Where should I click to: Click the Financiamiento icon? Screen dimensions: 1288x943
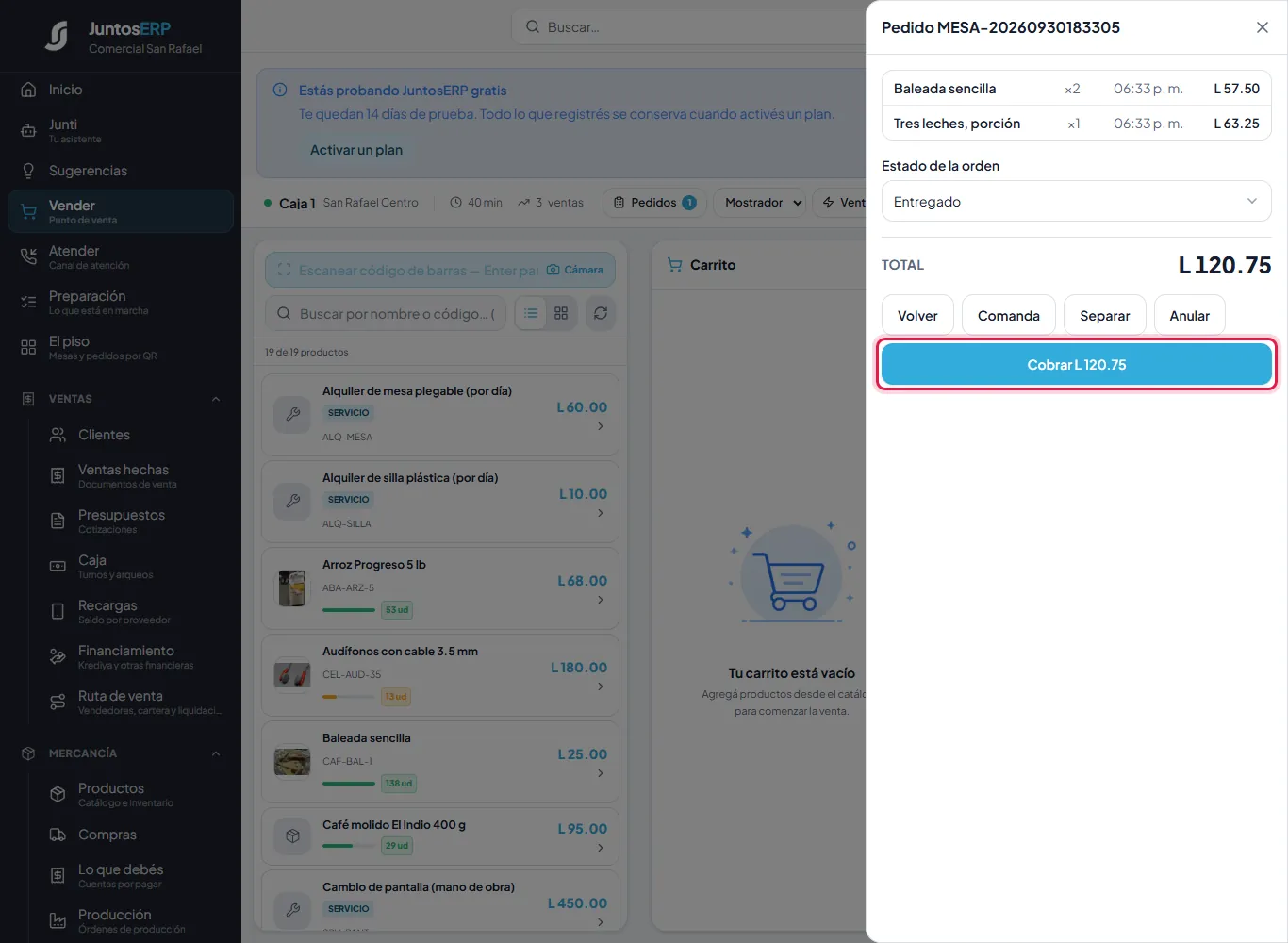[x=58, y=656]
